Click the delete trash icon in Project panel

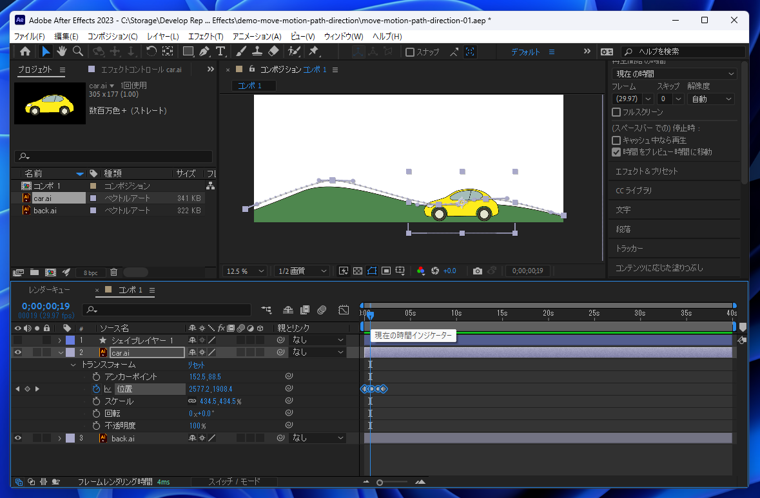coord(113,273)
